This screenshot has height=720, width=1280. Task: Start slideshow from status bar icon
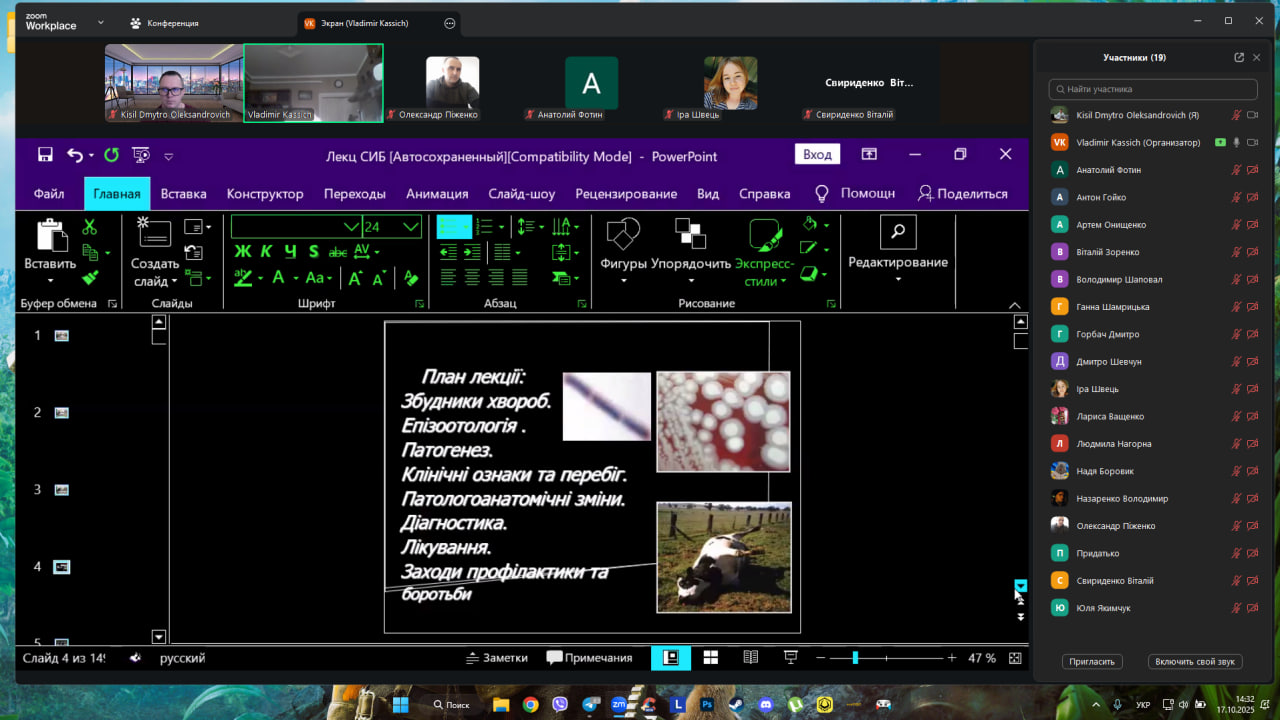[791, 658]
